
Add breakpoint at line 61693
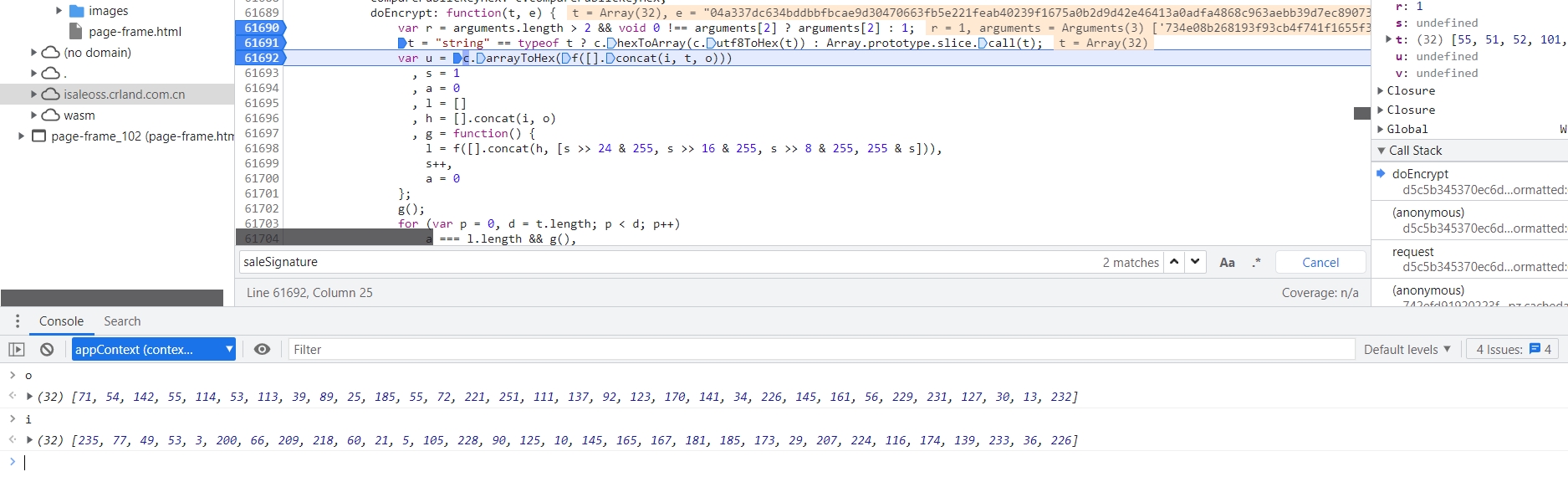(261, 73)
